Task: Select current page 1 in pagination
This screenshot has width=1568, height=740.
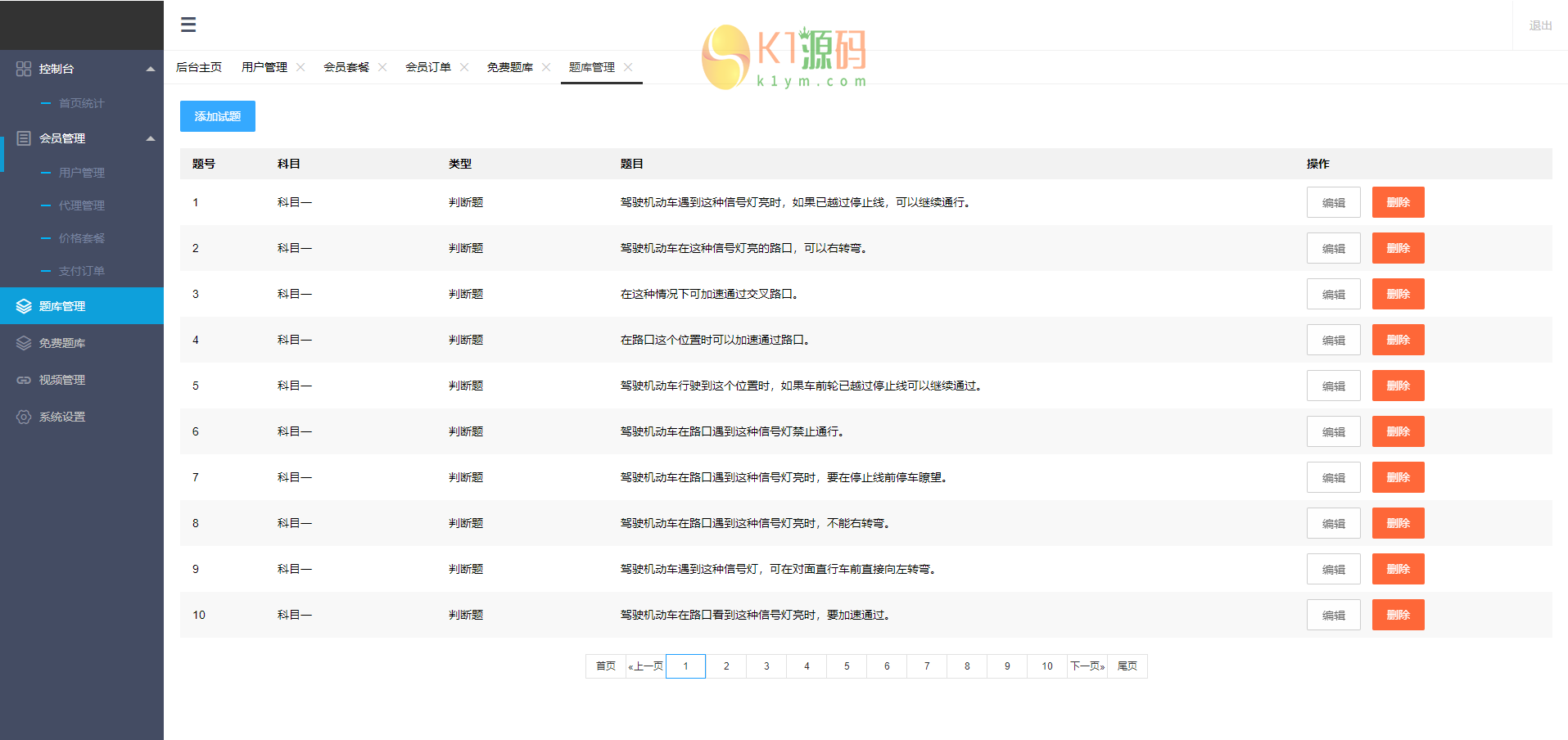Action: click(x=686, y=666)
